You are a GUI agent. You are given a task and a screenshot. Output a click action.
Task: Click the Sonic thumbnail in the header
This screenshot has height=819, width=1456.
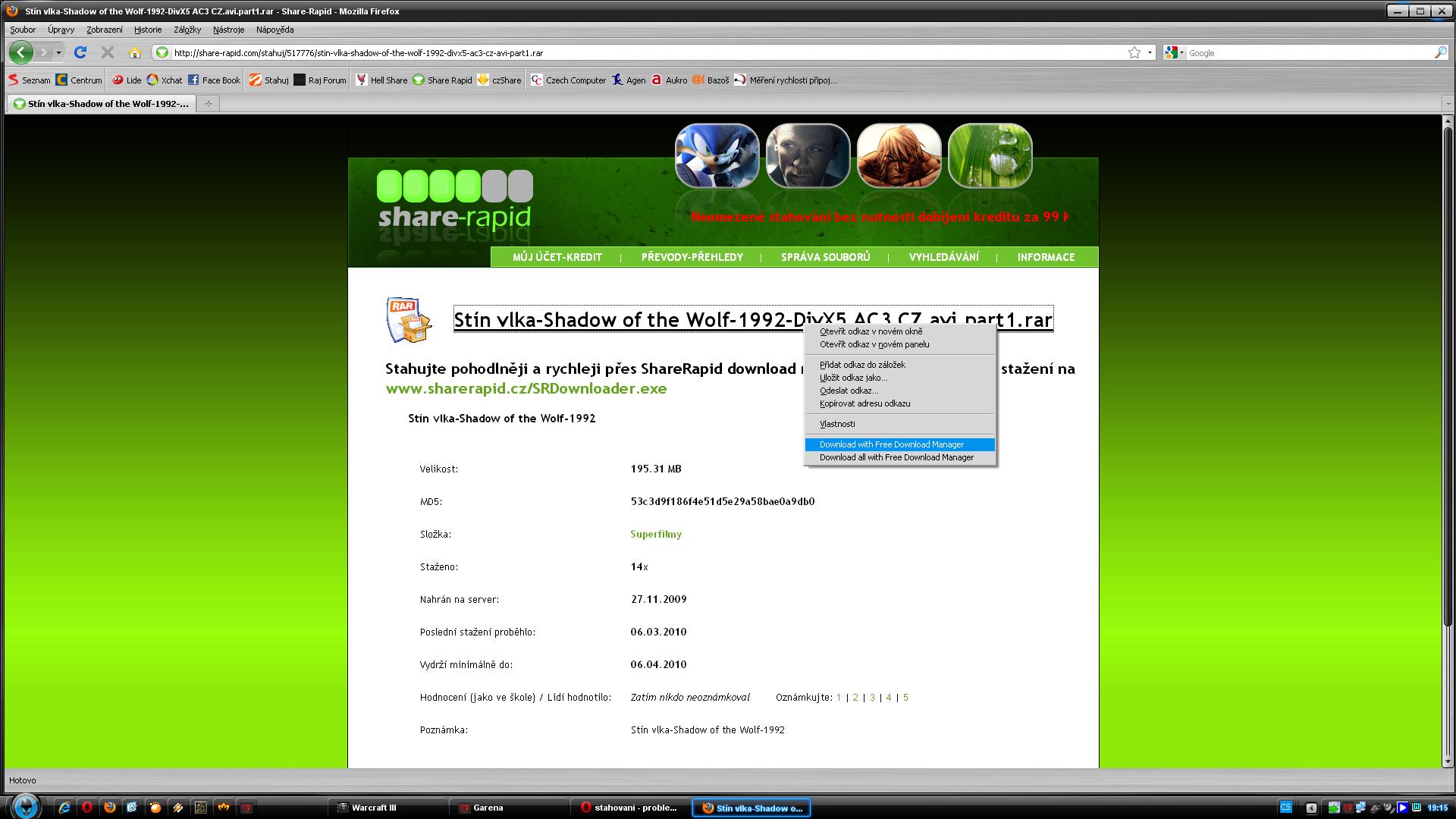pos(717,155)
